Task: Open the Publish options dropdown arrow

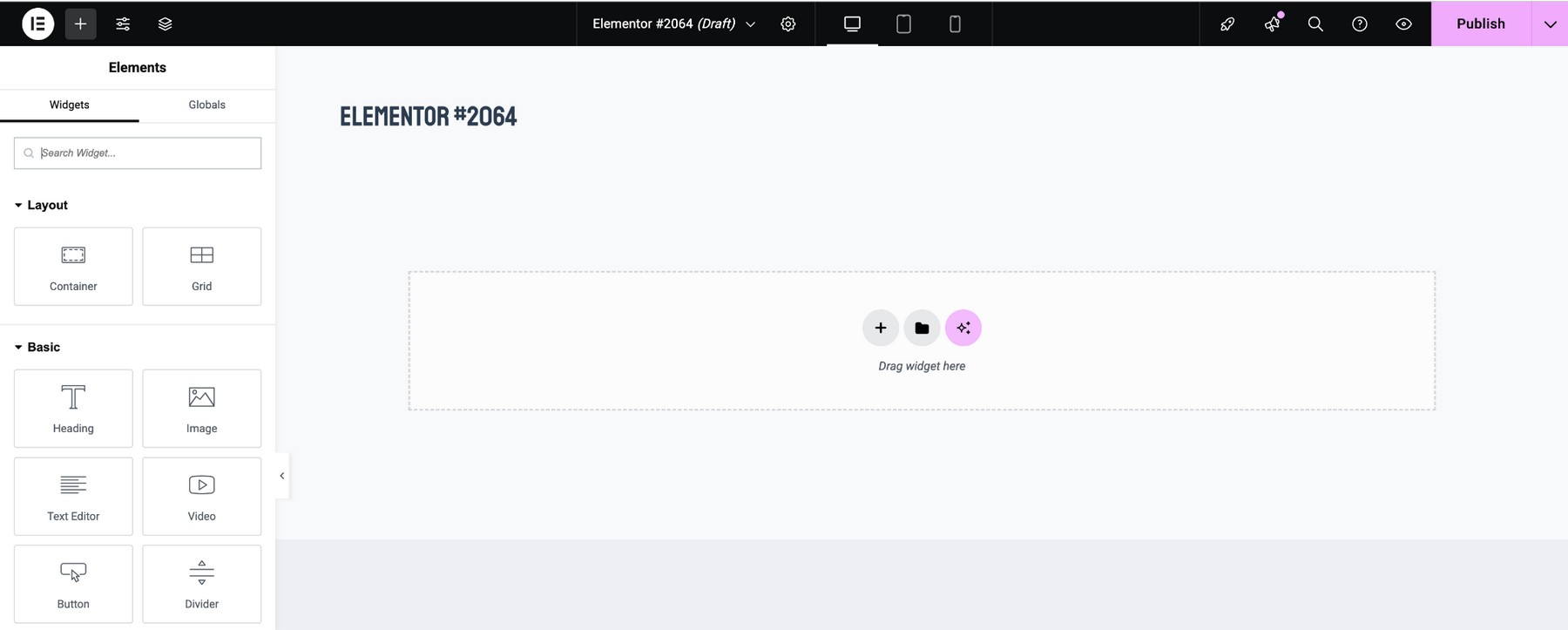Action: [1550, 24]
